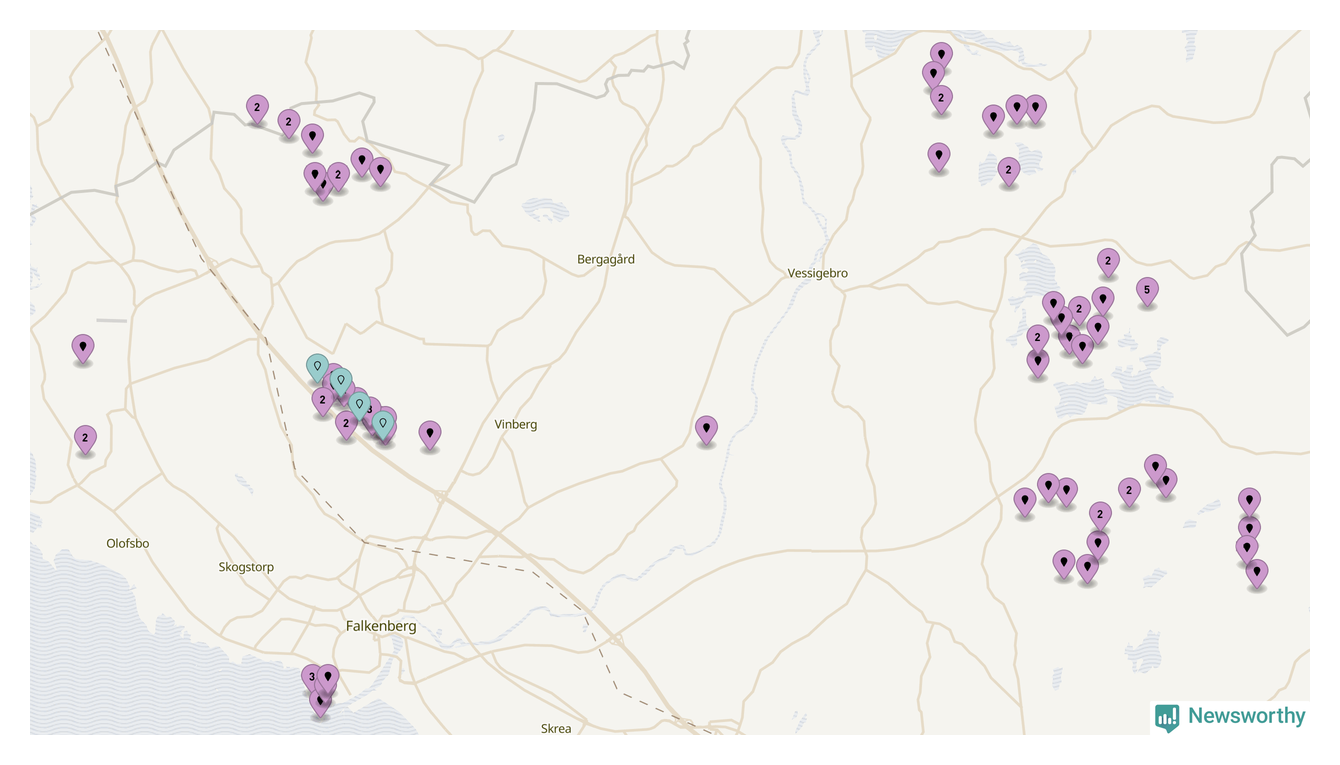This screenshot has height=765, width=1340.
Task: Click the purple 2 marker north of Olofsbo
Action: (85, 439)
